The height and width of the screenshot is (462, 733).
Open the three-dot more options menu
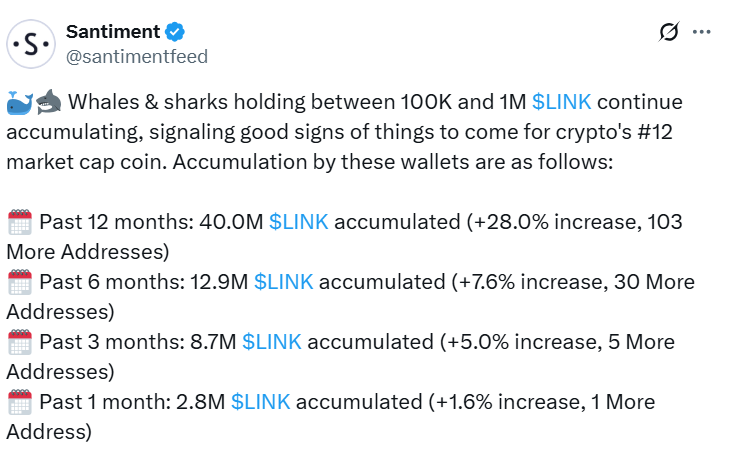click(x=702, y=33)
